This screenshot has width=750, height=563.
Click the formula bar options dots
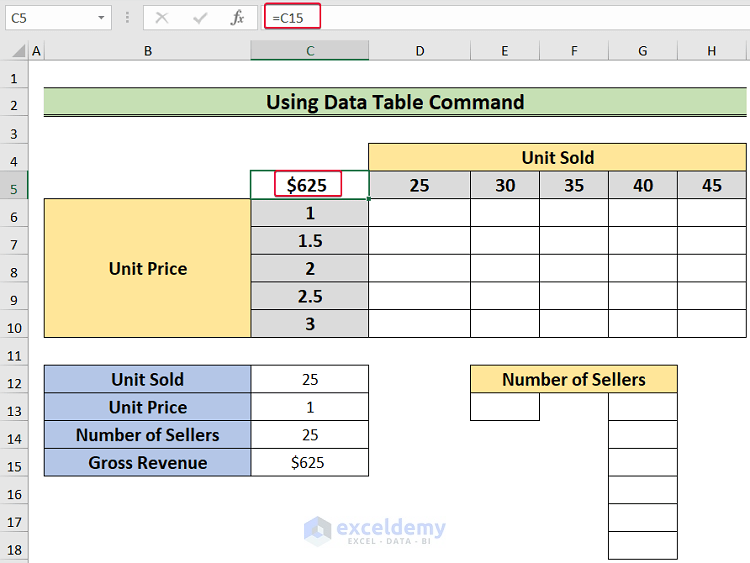(x=127, y=18)
